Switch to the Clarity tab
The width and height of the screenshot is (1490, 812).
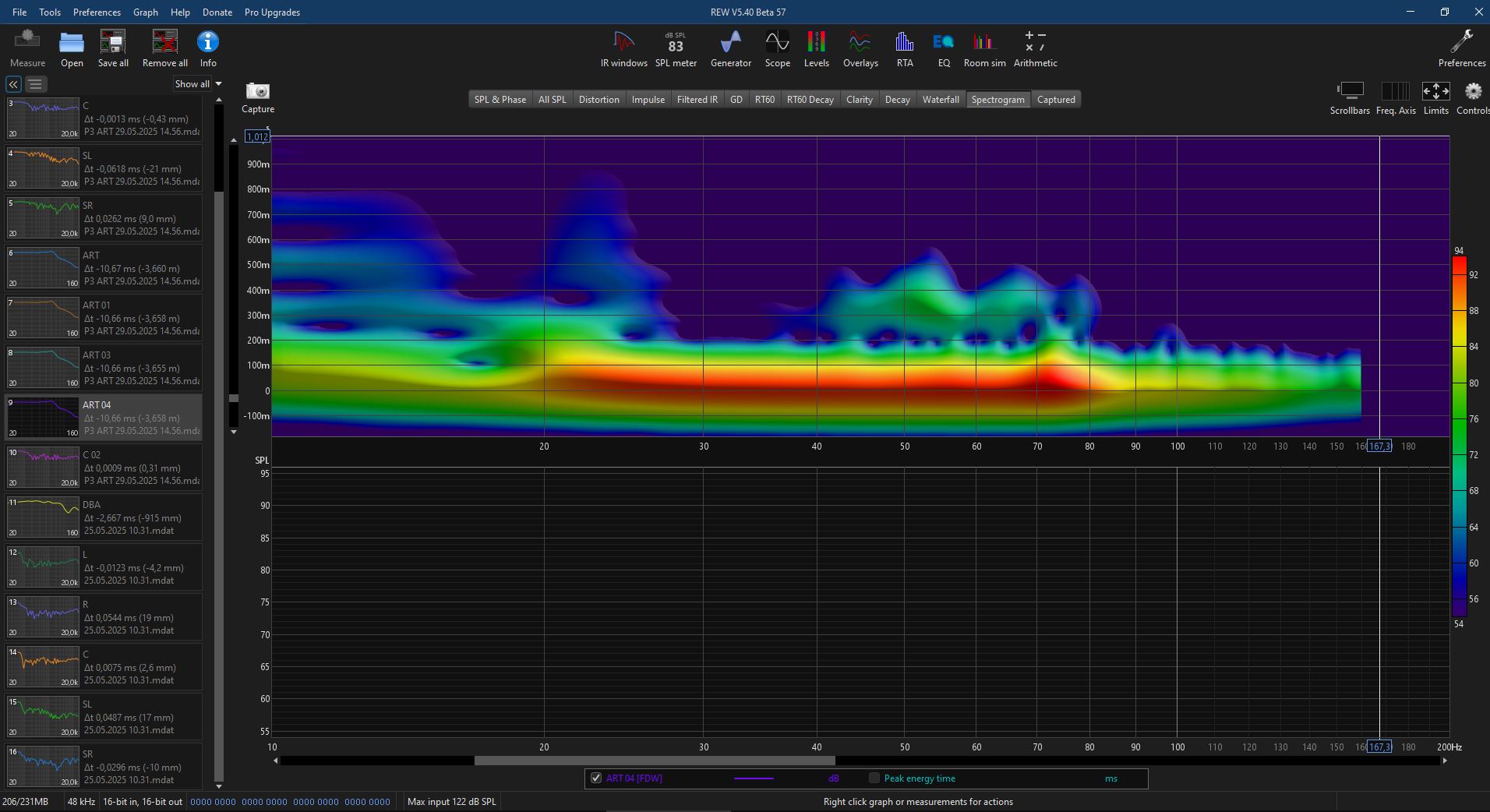coord(860,100)
